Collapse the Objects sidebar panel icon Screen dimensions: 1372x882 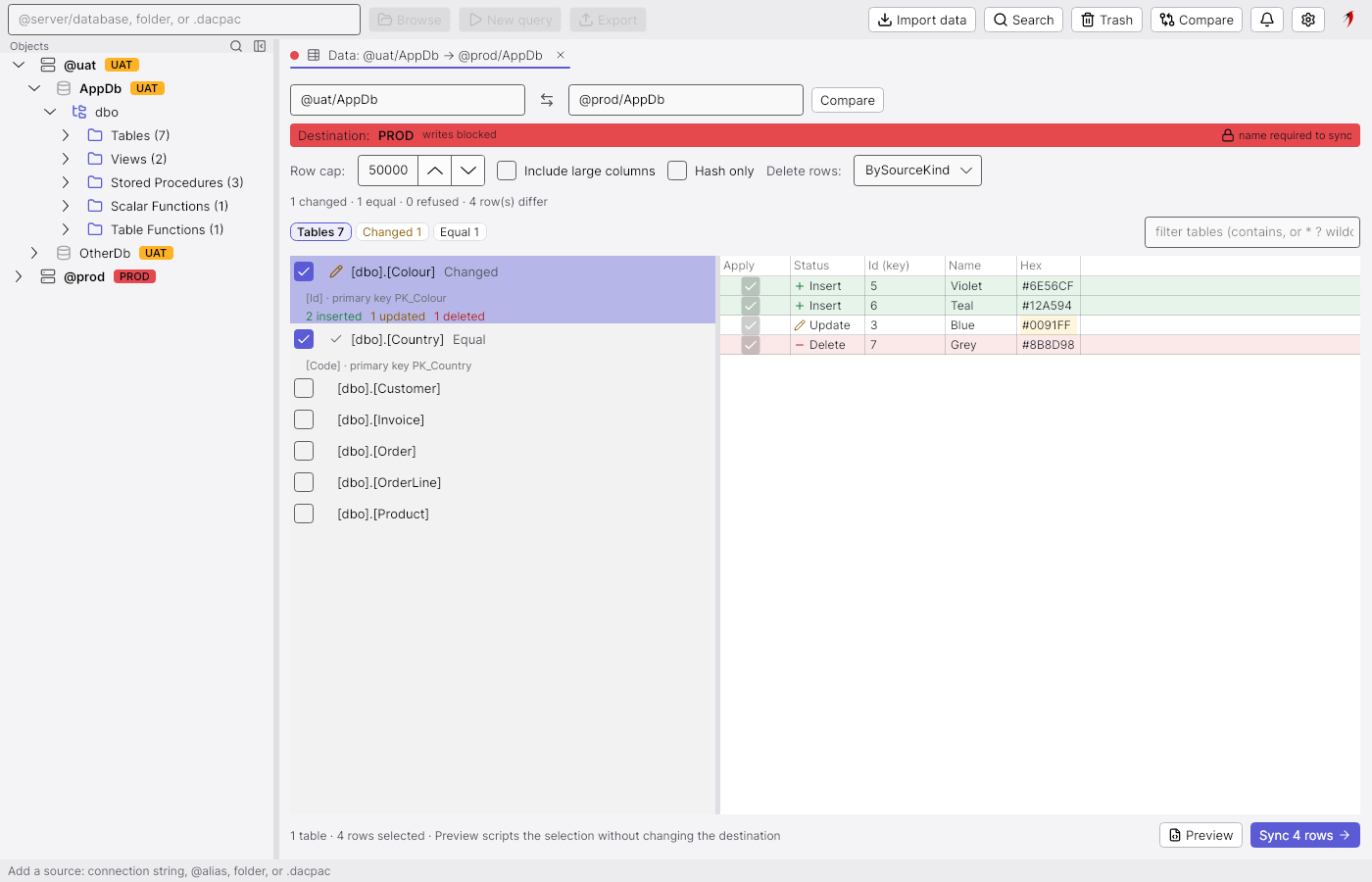[x=260, y=46]
